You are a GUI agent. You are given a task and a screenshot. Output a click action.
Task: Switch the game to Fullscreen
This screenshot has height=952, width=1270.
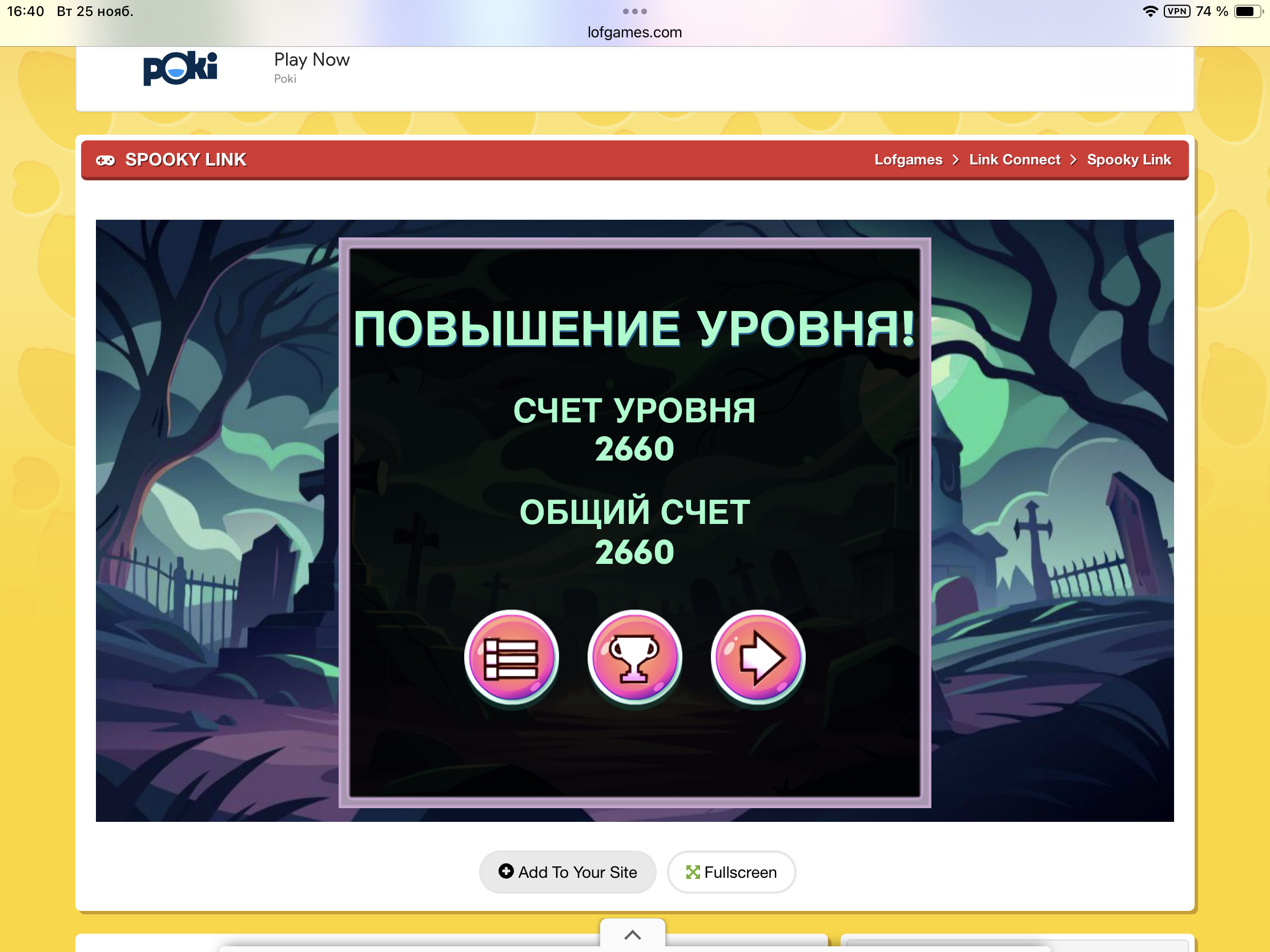click(x=731, y=872)
